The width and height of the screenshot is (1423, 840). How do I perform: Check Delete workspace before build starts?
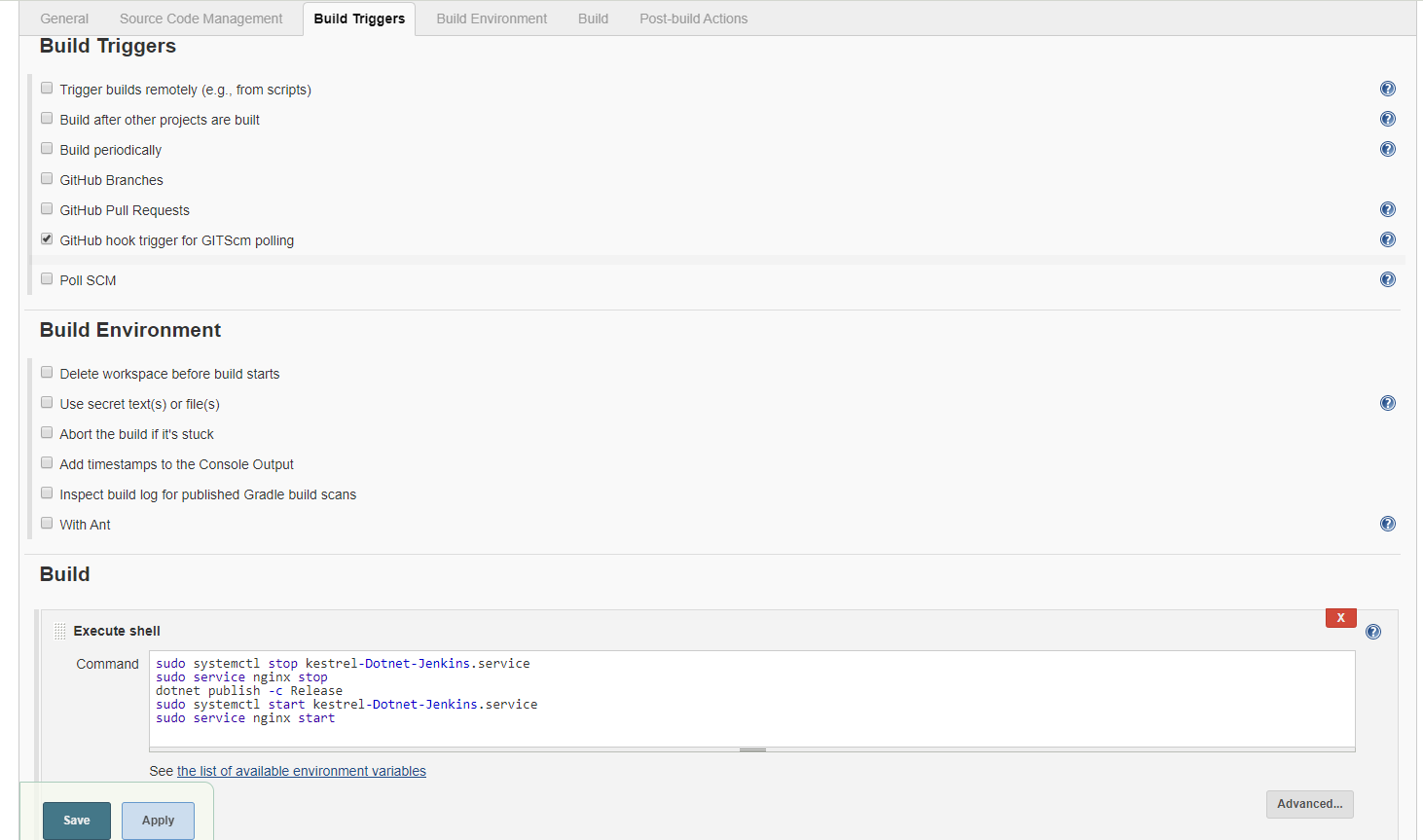(x=47, y=372)
